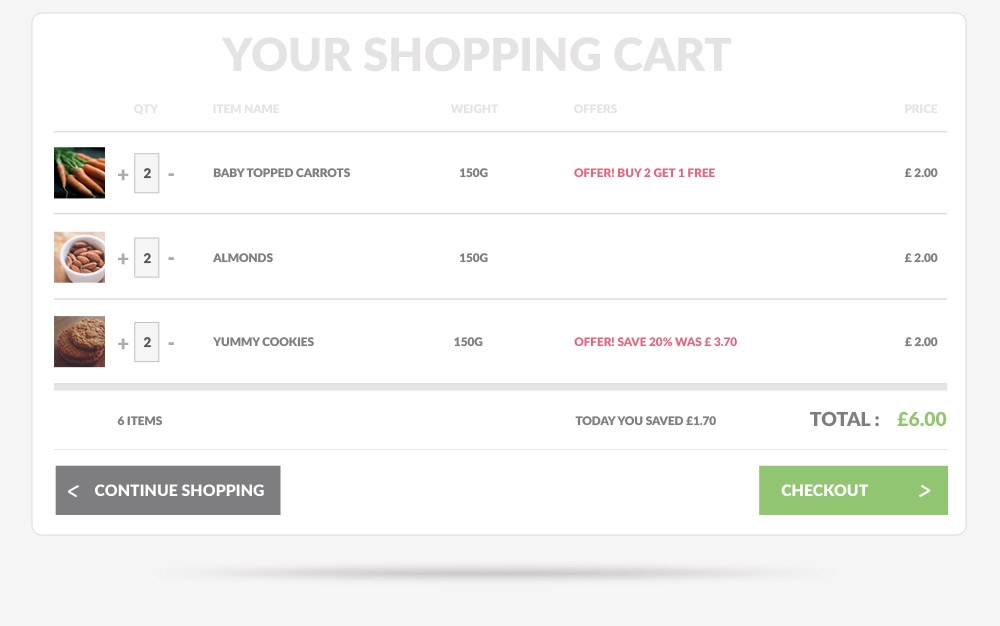Click plus icon next to Almonds
The width and height of the screenshot is (1000, 626).
tap(123, 259)
